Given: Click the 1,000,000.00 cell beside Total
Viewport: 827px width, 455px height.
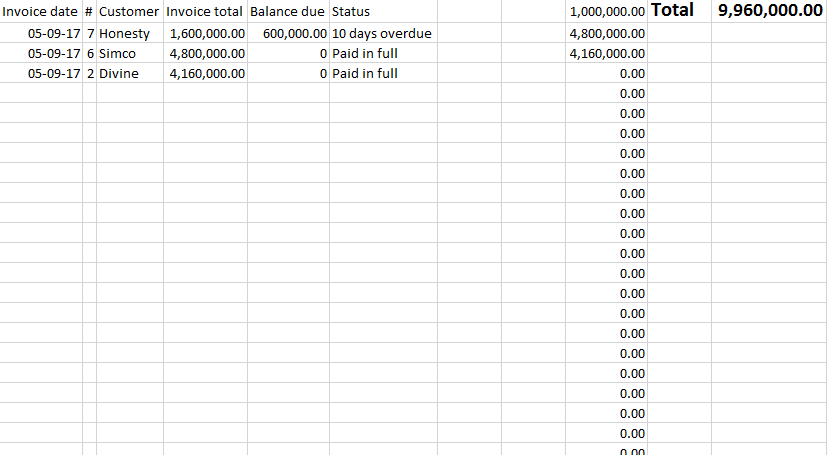Looking at the screenshot, I should [607, 12].
